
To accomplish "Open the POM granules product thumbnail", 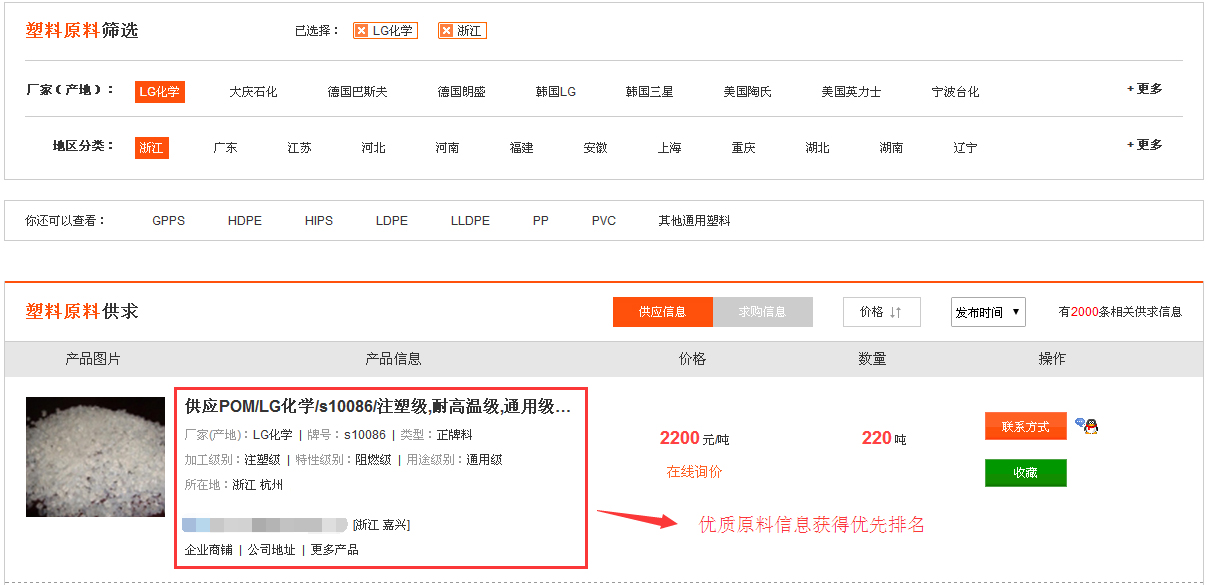I will pos(96,457).
